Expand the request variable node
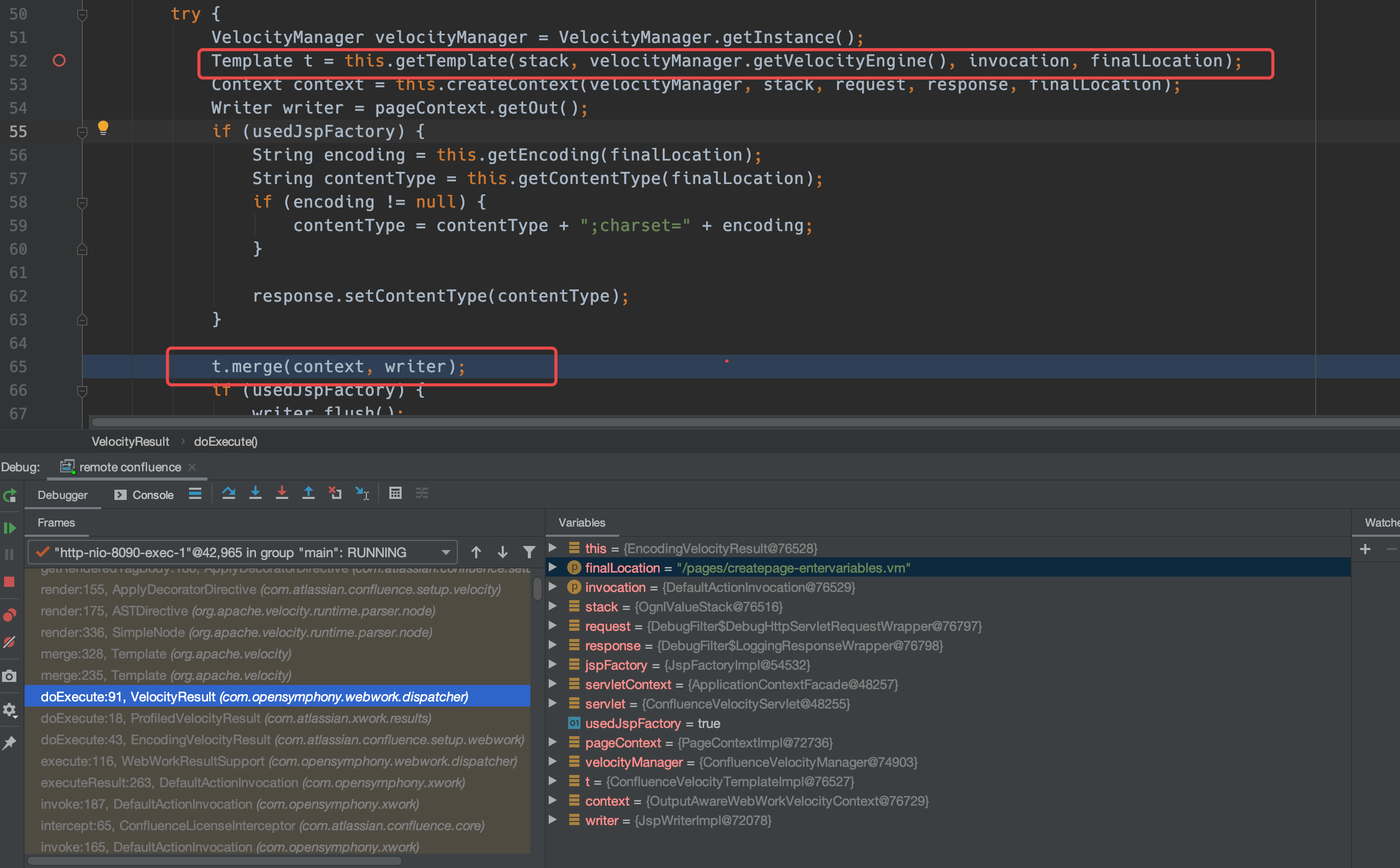The width and height of the screenshot is (1400, 868). click(552, 626)
